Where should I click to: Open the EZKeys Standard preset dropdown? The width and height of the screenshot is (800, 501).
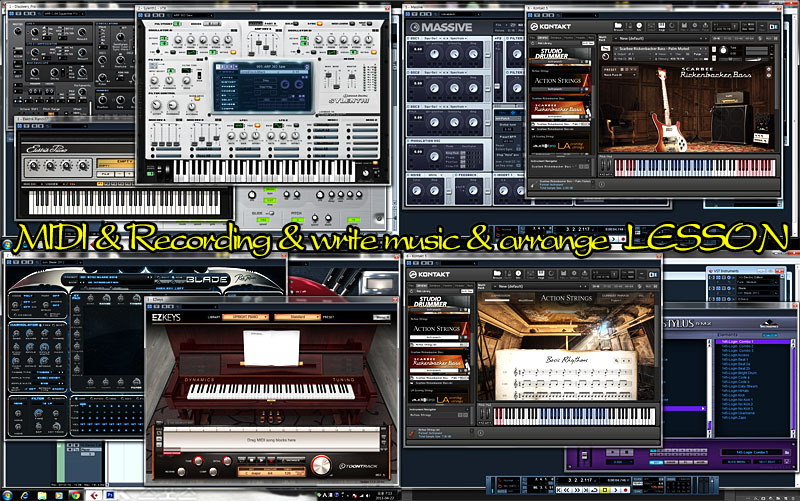tap(297, 317)
